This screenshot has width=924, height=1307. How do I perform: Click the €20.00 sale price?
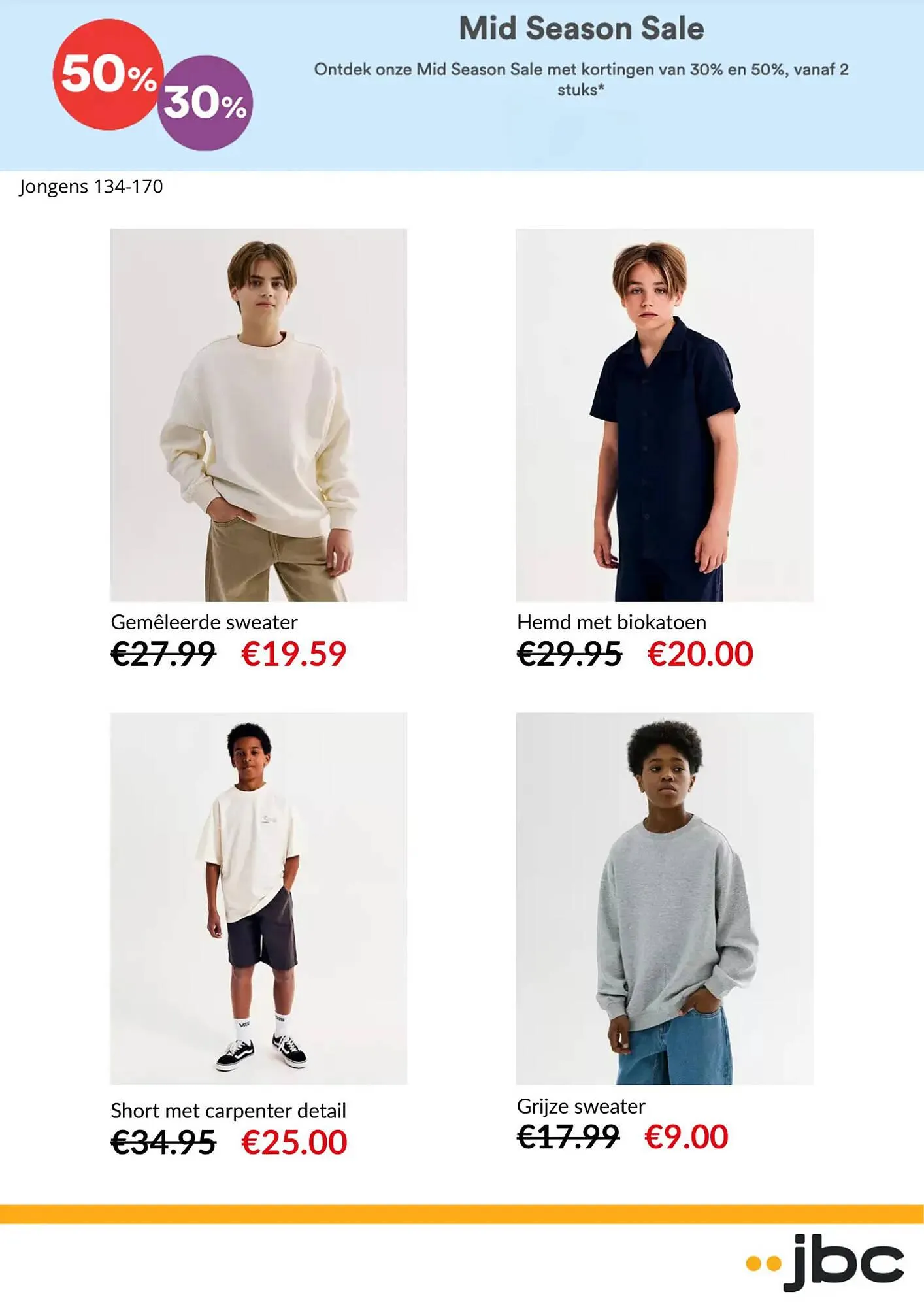(x=701, y=654)
